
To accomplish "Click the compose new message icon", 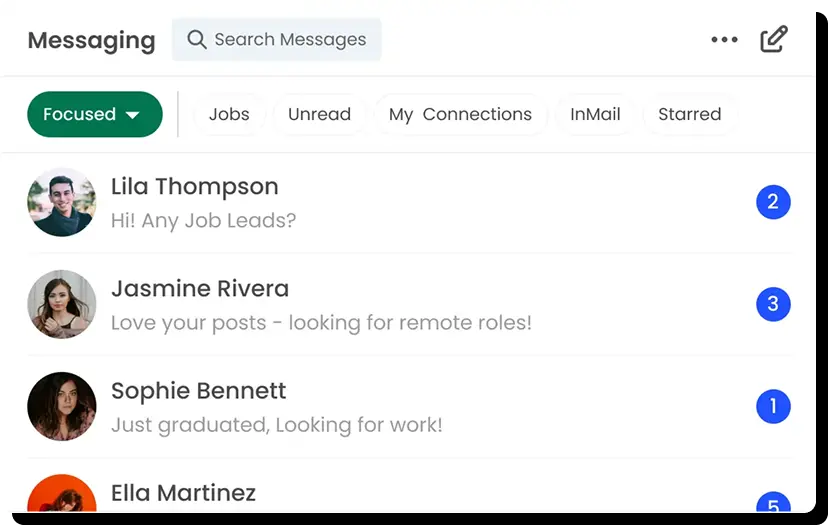I will (773, 40).
